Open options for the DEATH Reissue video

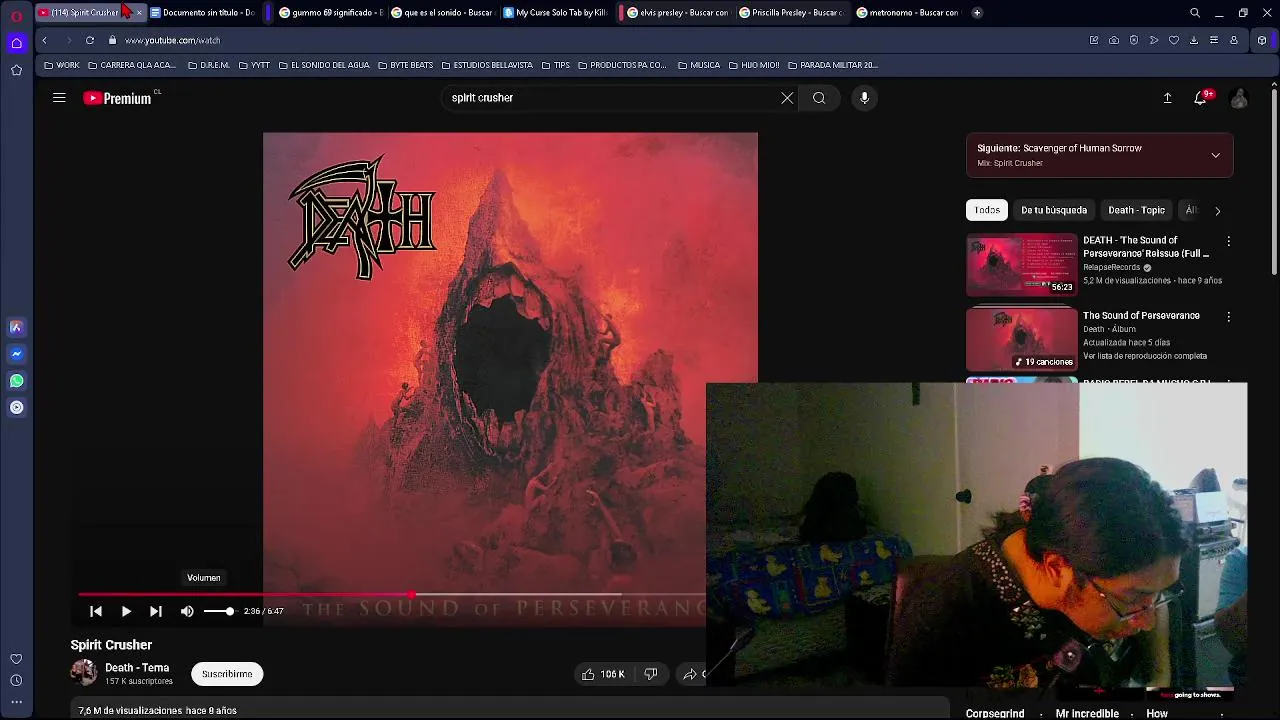(x=1228, y=241)
